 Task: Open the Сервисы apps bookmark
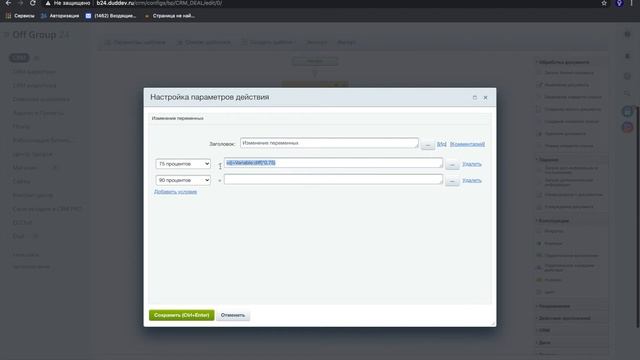(x=20, y=16)
